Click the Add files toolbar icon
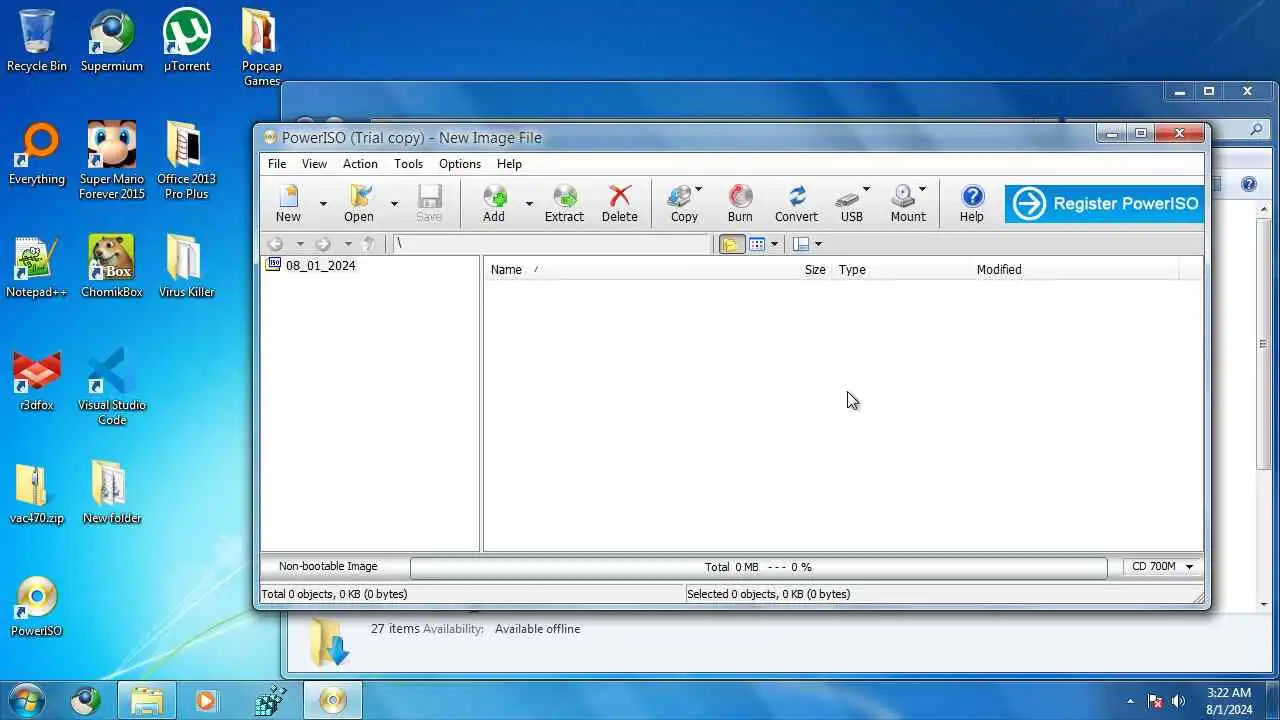The width and height of the screenshot is (1280, 720). [x=494, y=203]
